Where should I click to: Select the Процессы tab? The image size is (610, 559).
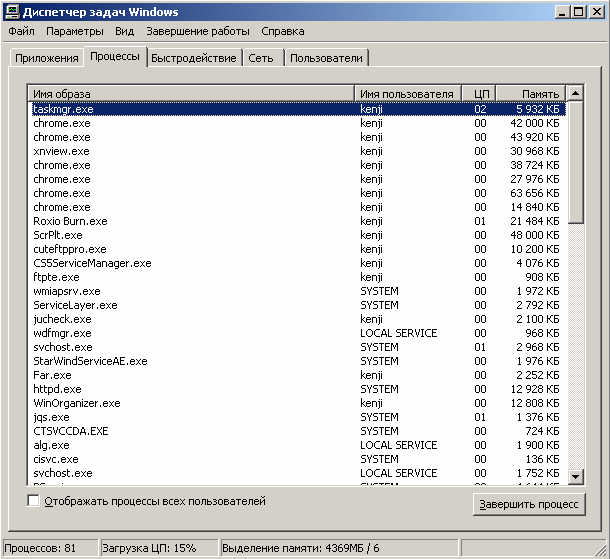pos(115,57)
